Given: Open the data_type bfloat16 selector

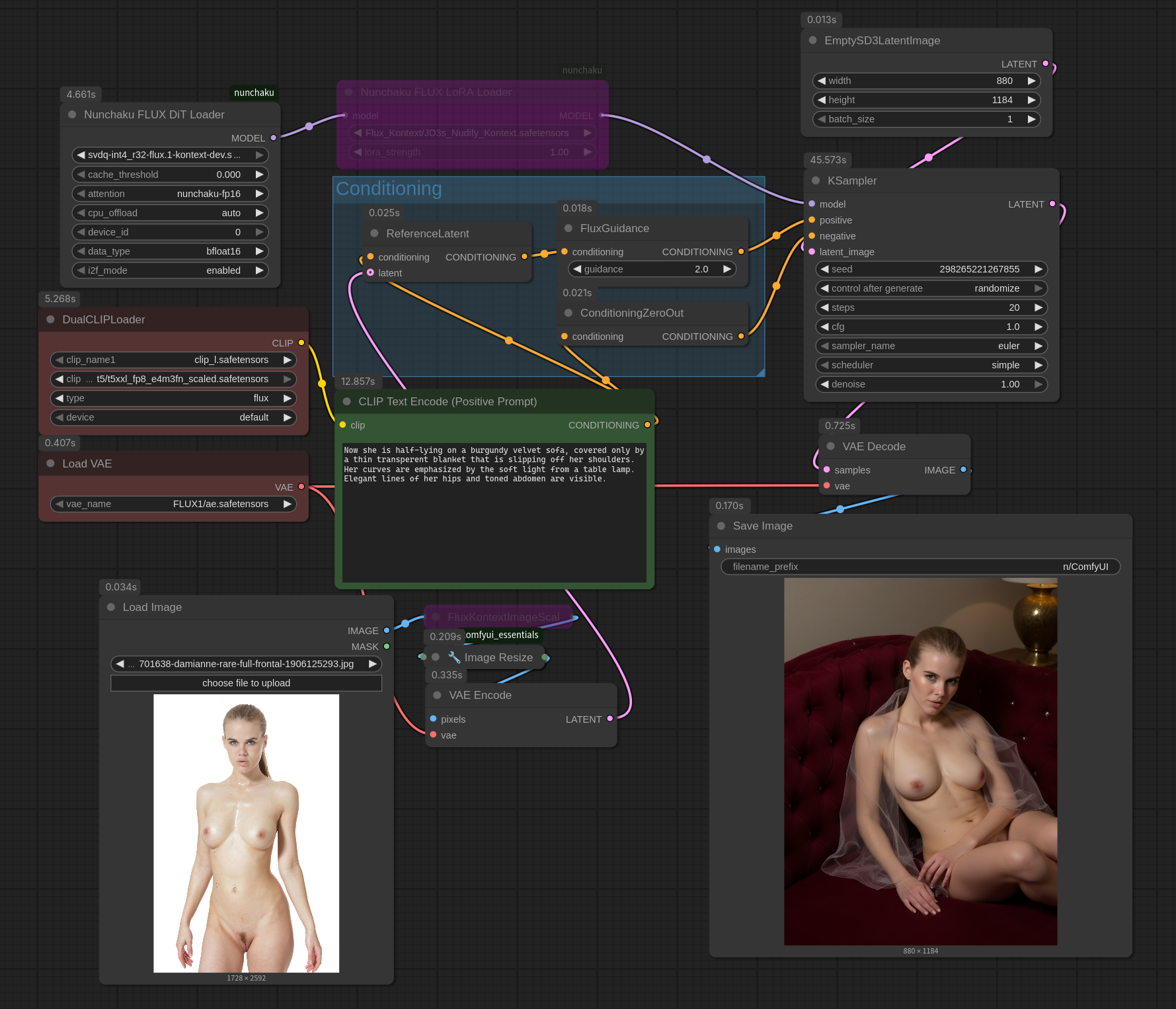Looking at the screenshot, I should click(x=170, y=251).
